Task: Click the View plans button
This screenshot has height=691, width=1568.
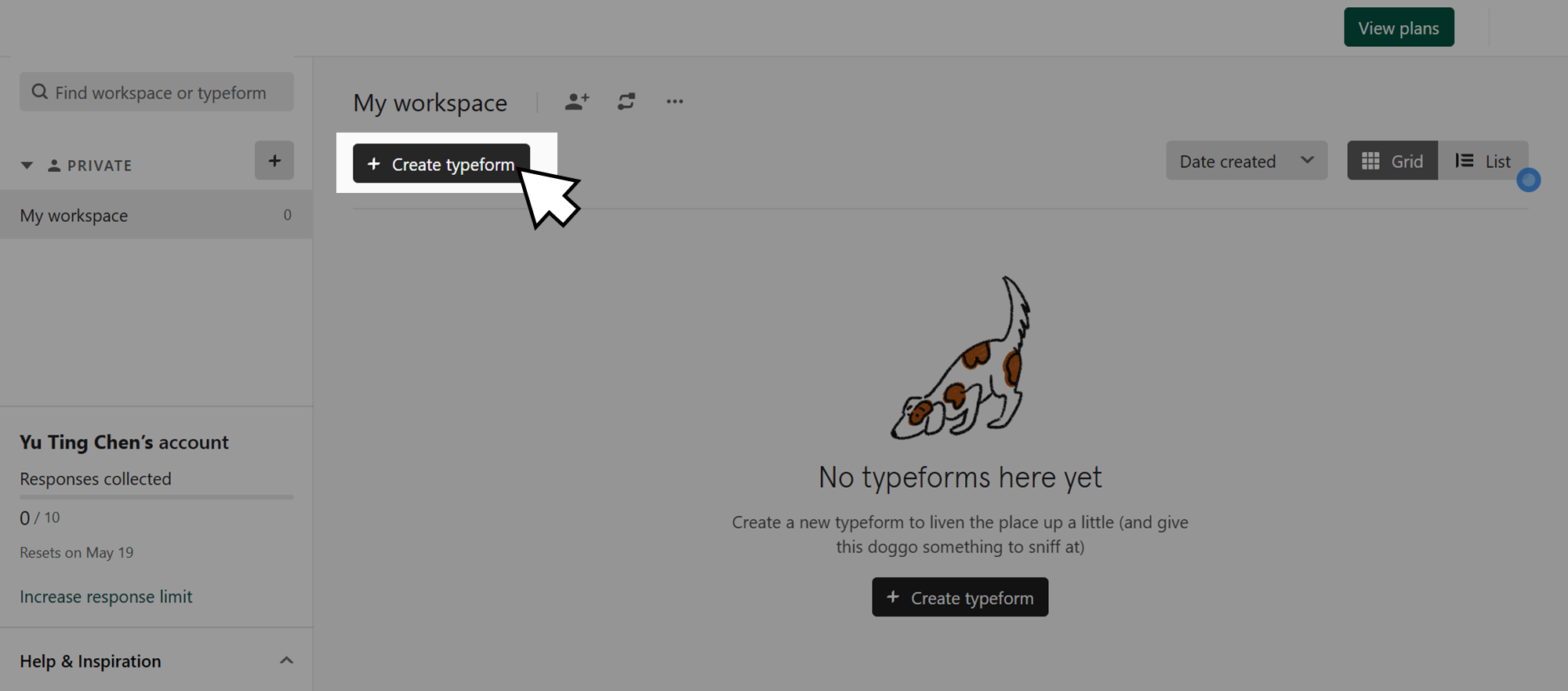Action: 1399,27
